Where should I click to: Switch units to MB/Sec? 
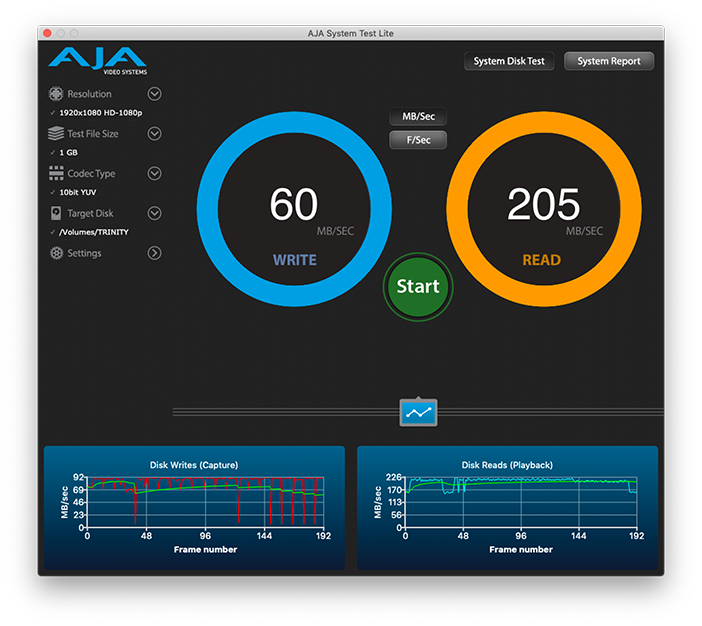point(418,116)
